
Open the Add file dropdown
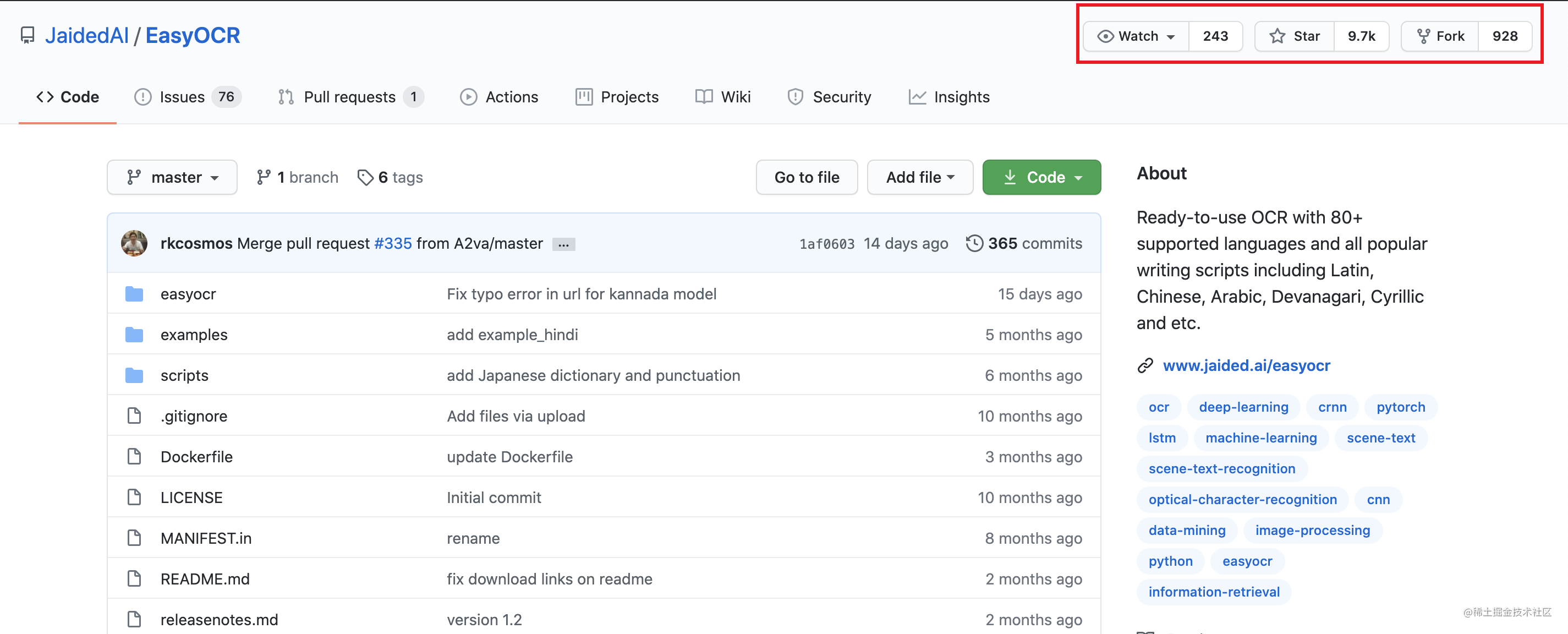click(x=920, y=177)
